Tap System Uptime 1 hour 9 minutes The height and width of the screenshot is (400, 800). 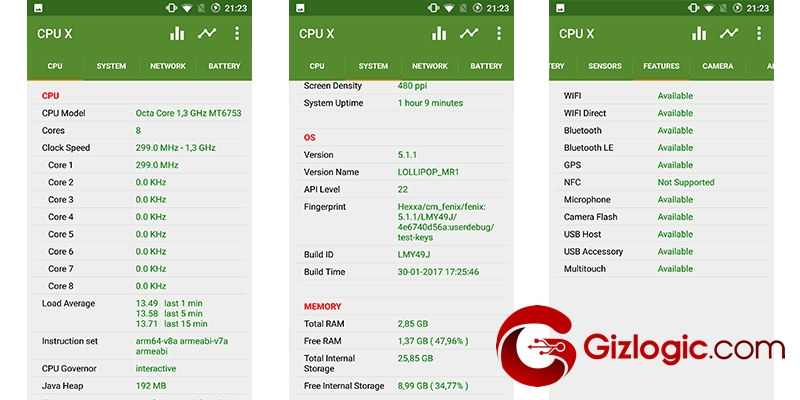click(430, 103)
